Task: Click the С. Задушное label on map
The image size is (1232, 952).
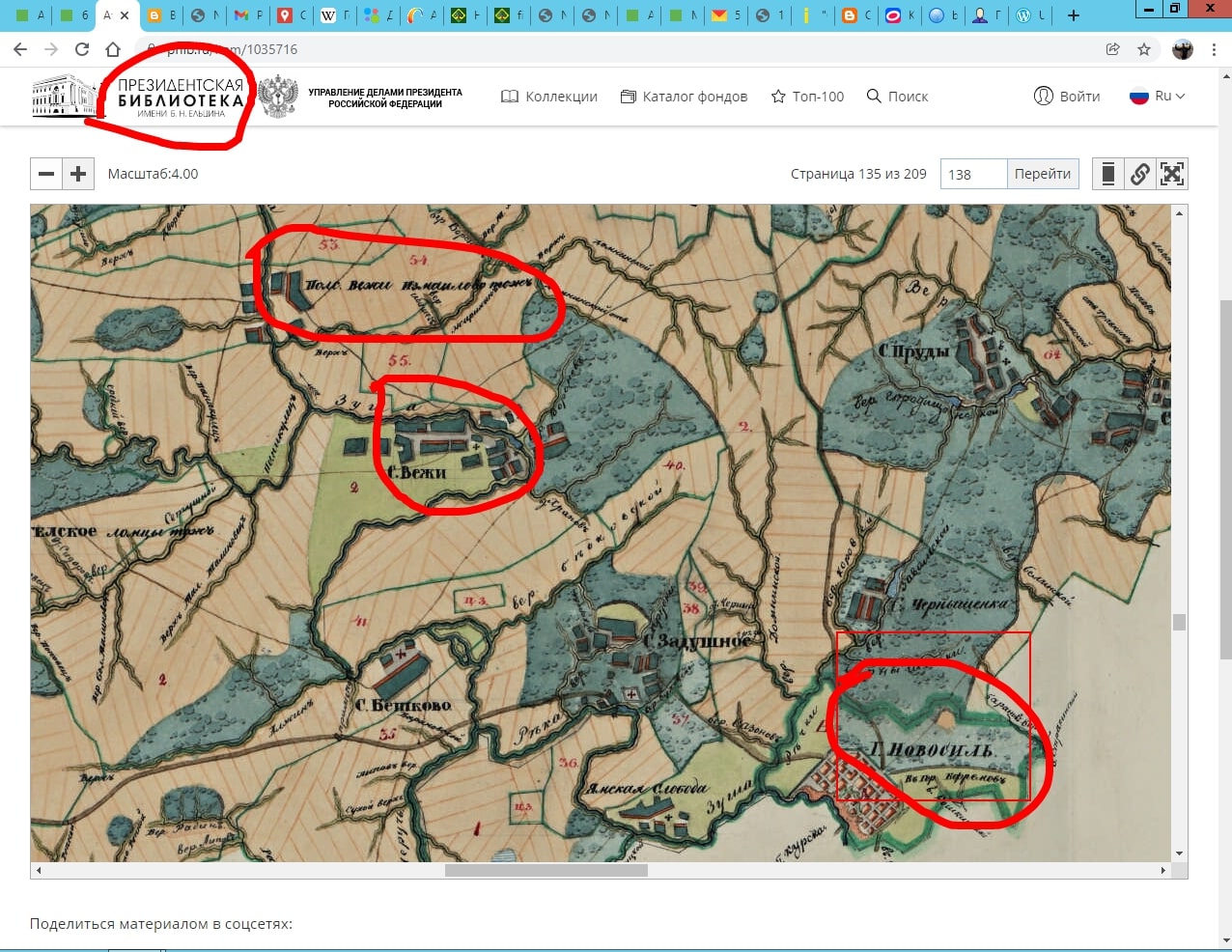Action: (695, 640)
